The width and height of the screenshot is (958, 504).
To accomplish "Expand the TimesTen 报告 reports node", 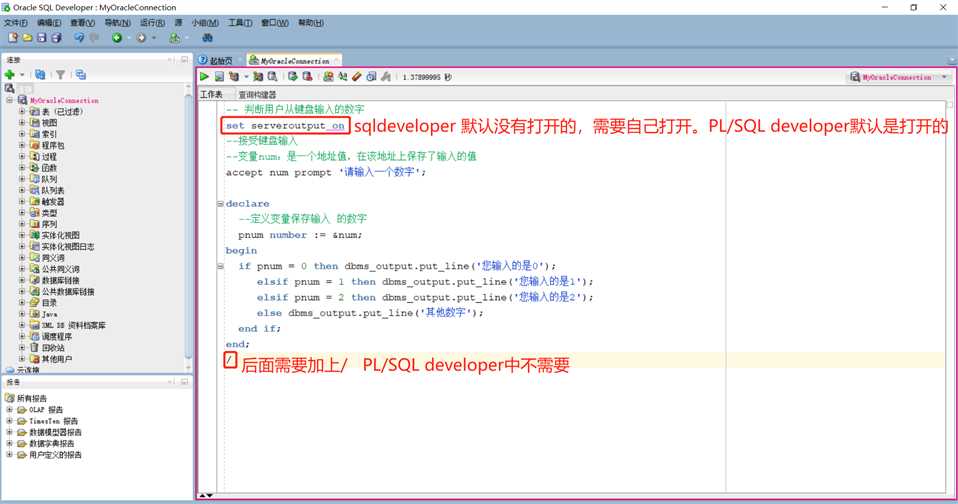I will pyautogui.click(x=9, y=421).
